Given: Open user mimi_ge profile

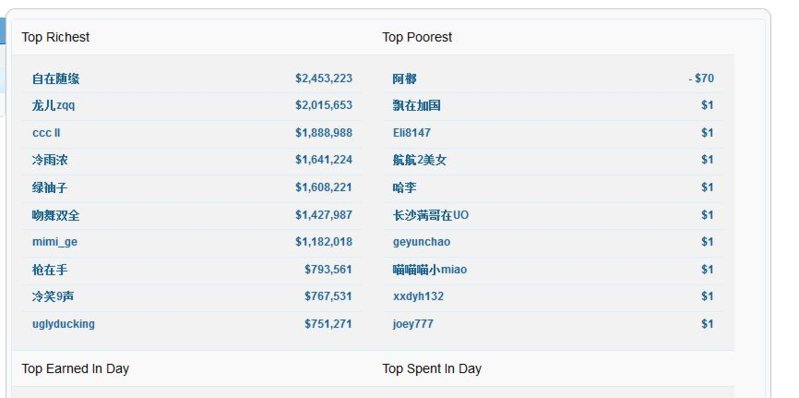Looking at the screenshot, I should click(x=55, y=242).
